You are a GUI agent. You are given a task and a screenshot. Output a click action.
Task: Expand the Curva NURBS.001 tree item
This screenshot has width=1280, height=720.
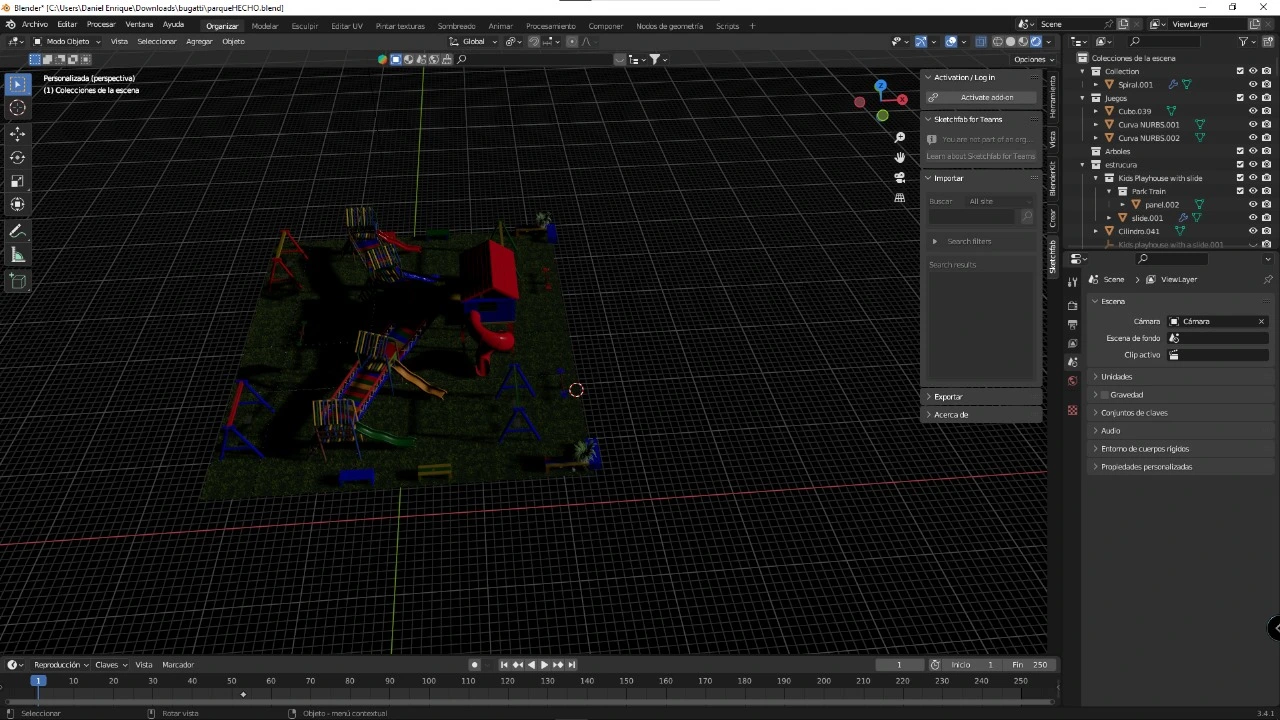coord(1096,124)
